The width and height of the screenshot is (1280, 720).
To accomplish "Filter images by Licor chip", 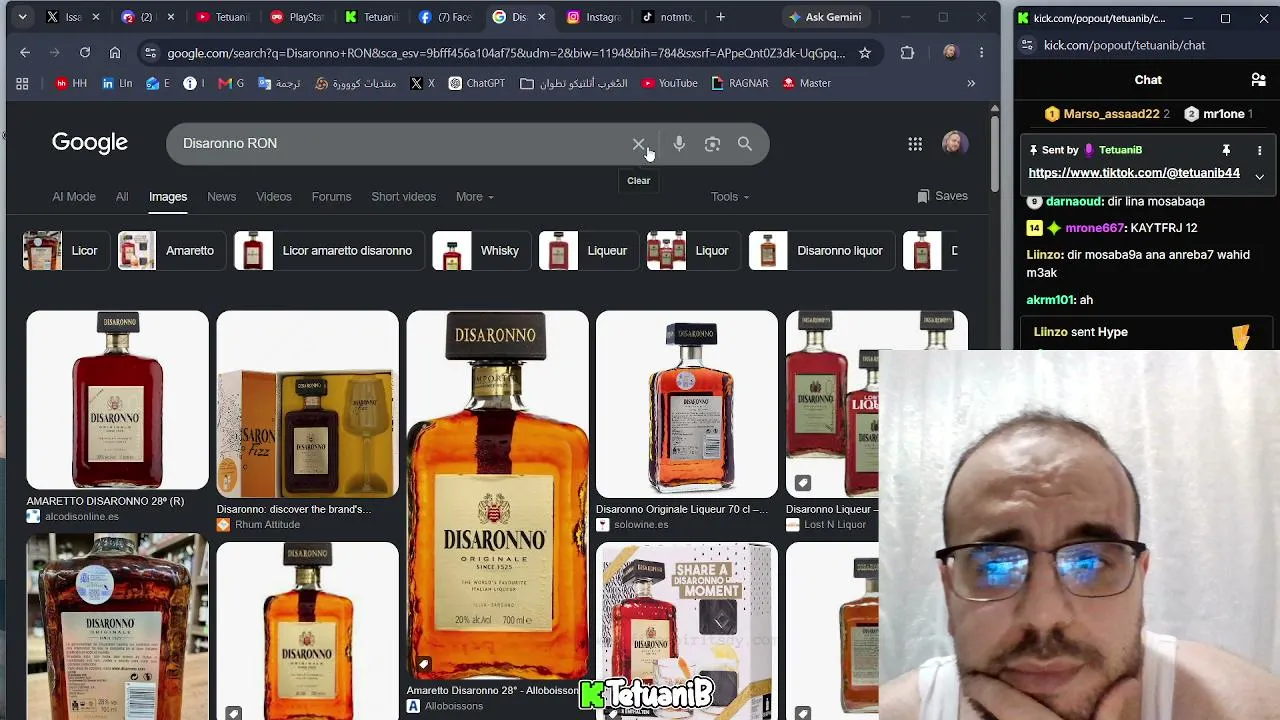I will click(64, 251).
